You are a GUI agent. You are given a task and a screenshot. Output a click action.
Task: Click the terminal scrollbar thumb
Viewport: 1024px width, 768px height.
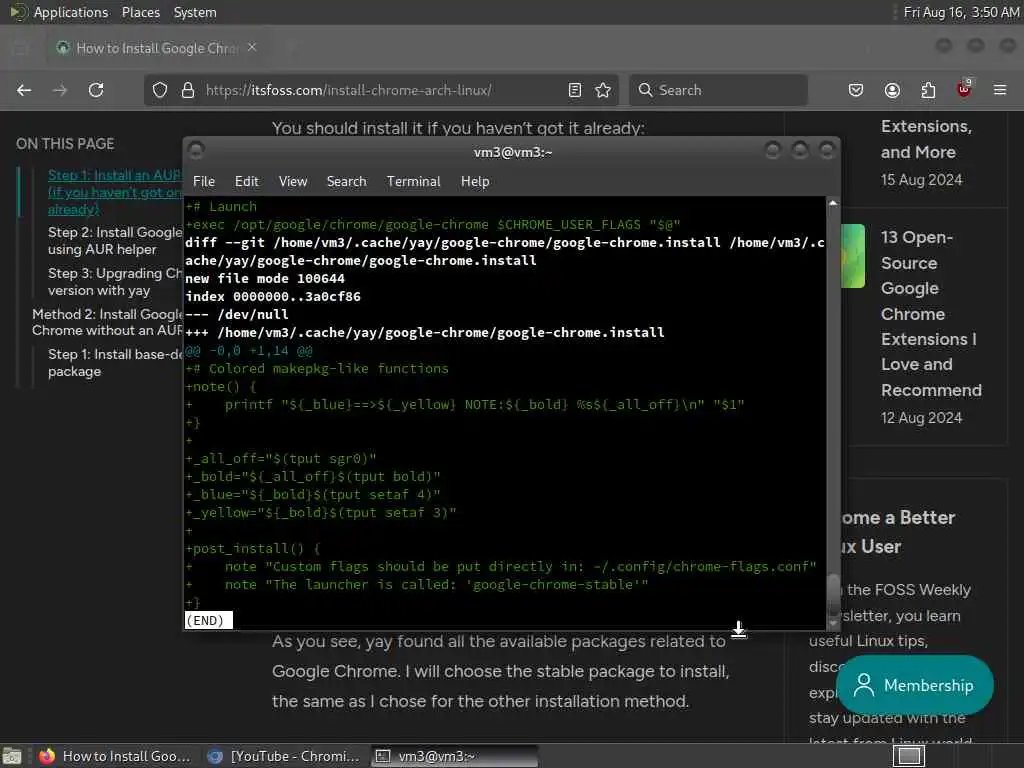(833, 594)
